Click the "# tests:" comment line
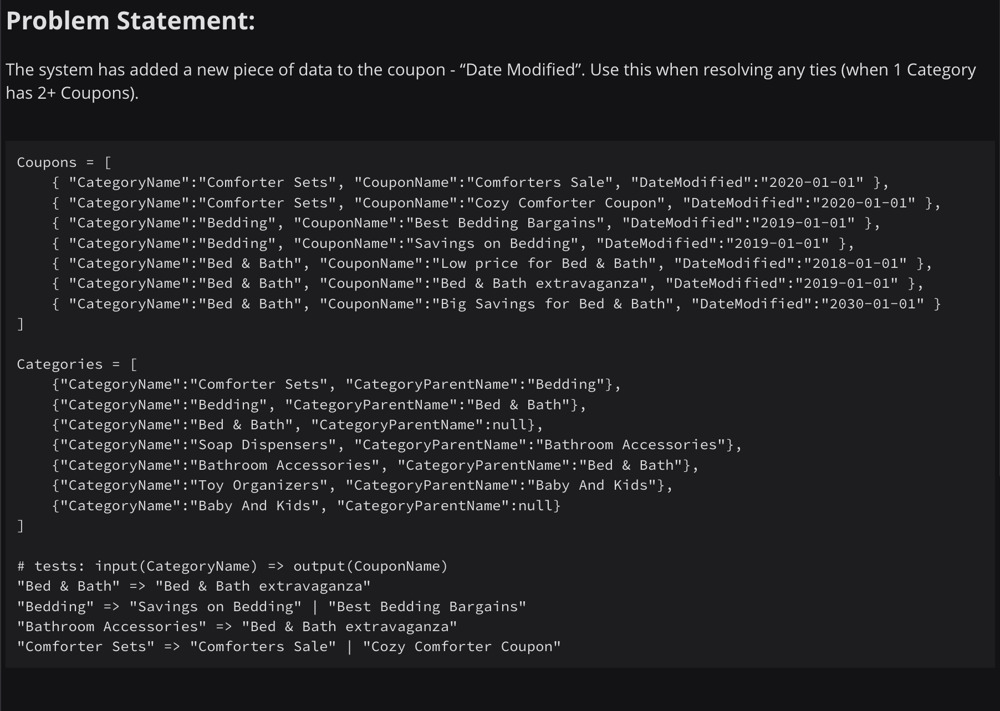The image size is (1000, 711). point(232,566)
